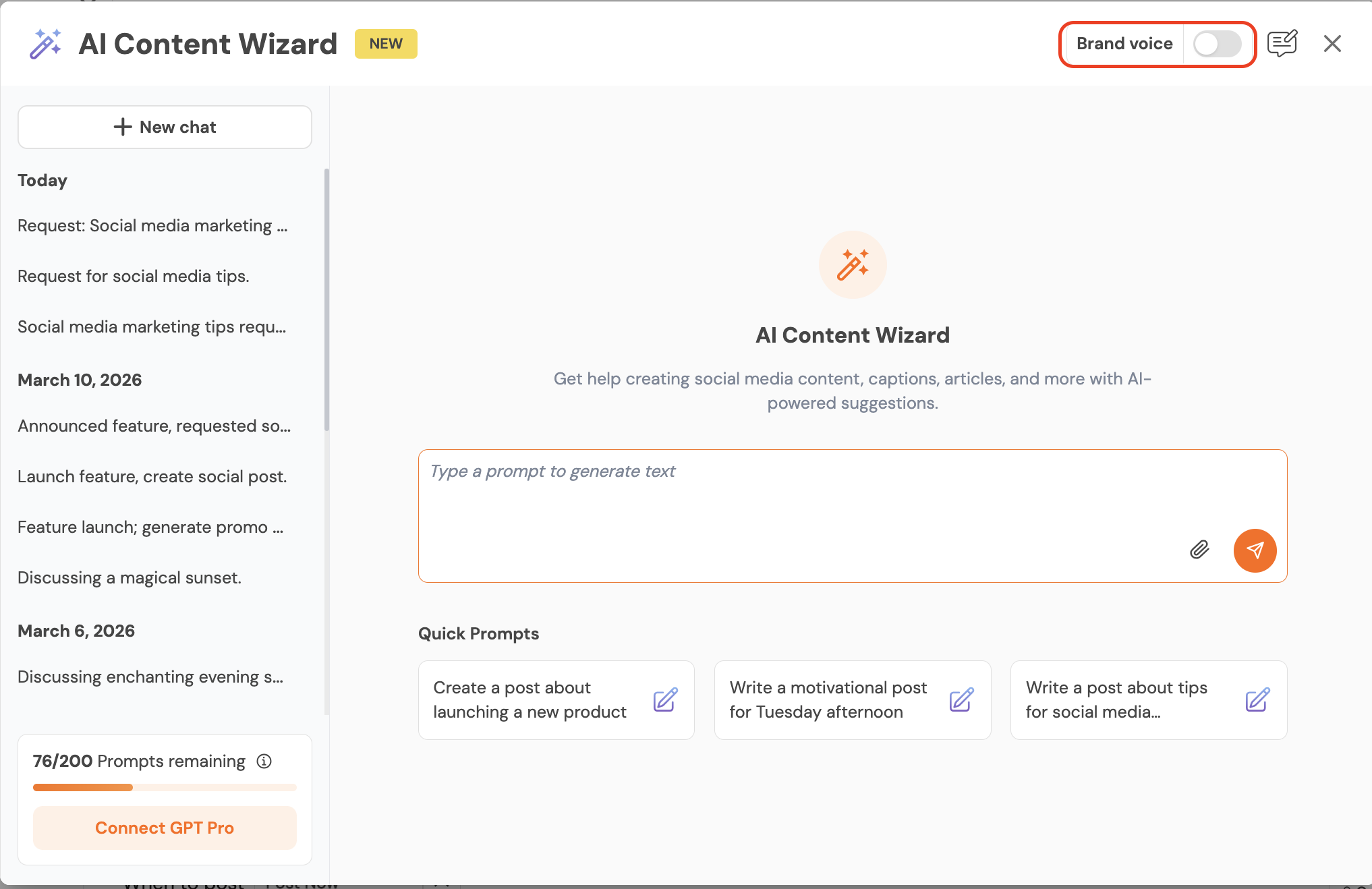
Task: Open 'Feature launch; generate promo' chat
Action: click(150, 527)
